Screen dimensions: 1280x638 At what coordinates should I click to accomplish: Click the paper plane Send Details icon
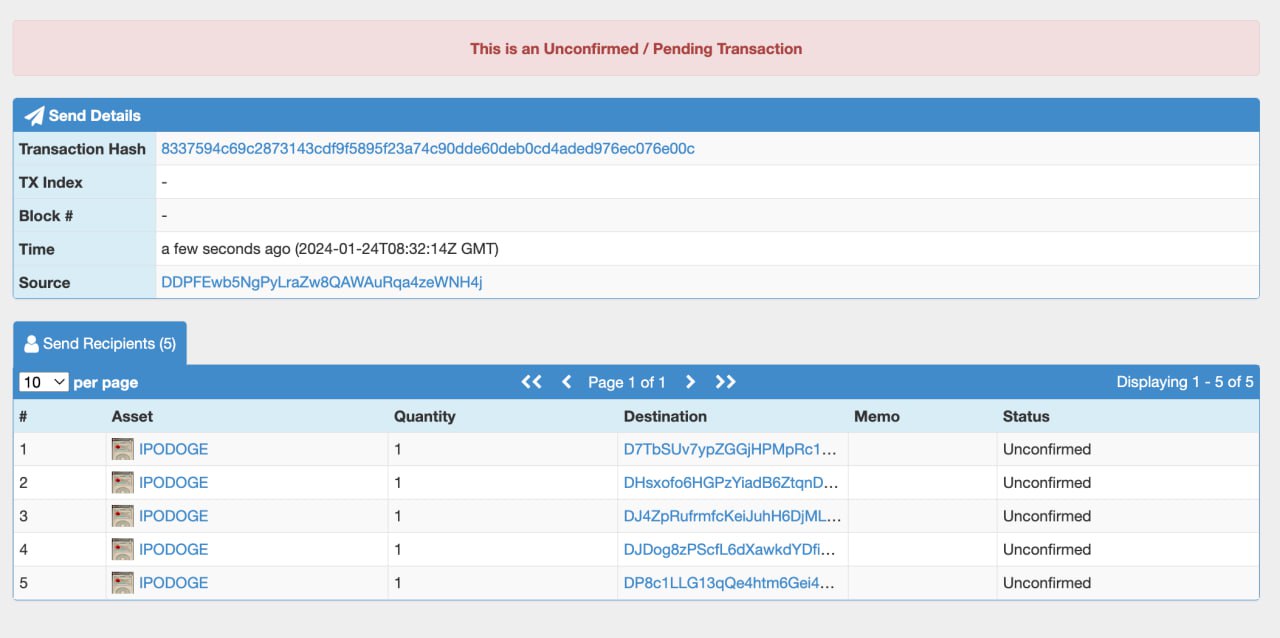(x=35, y=115)
